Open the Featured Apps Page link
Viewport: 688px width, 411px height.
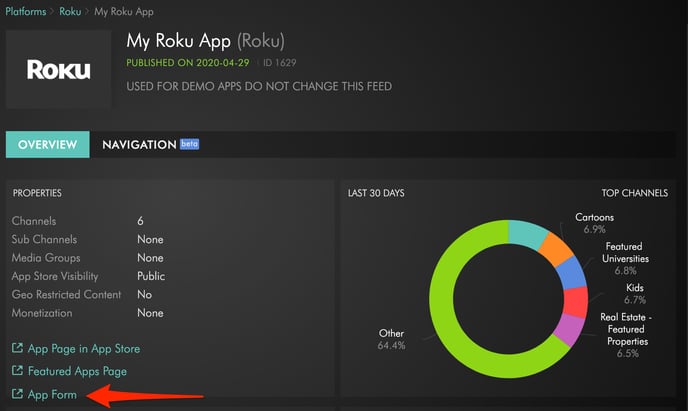point(77,372)
